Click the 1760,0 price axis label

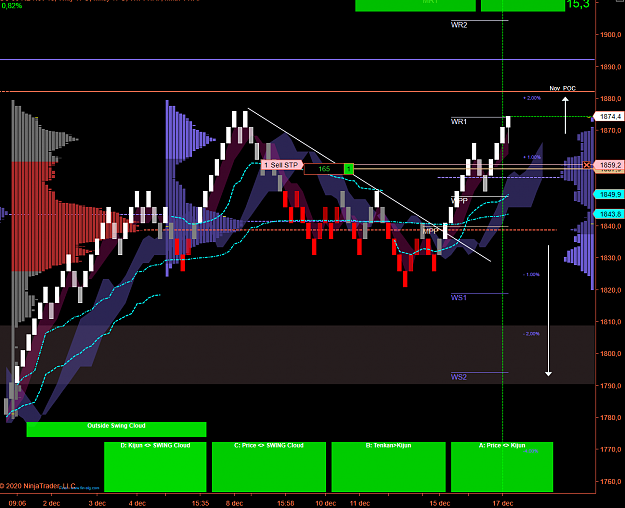[x=610, y=481]
